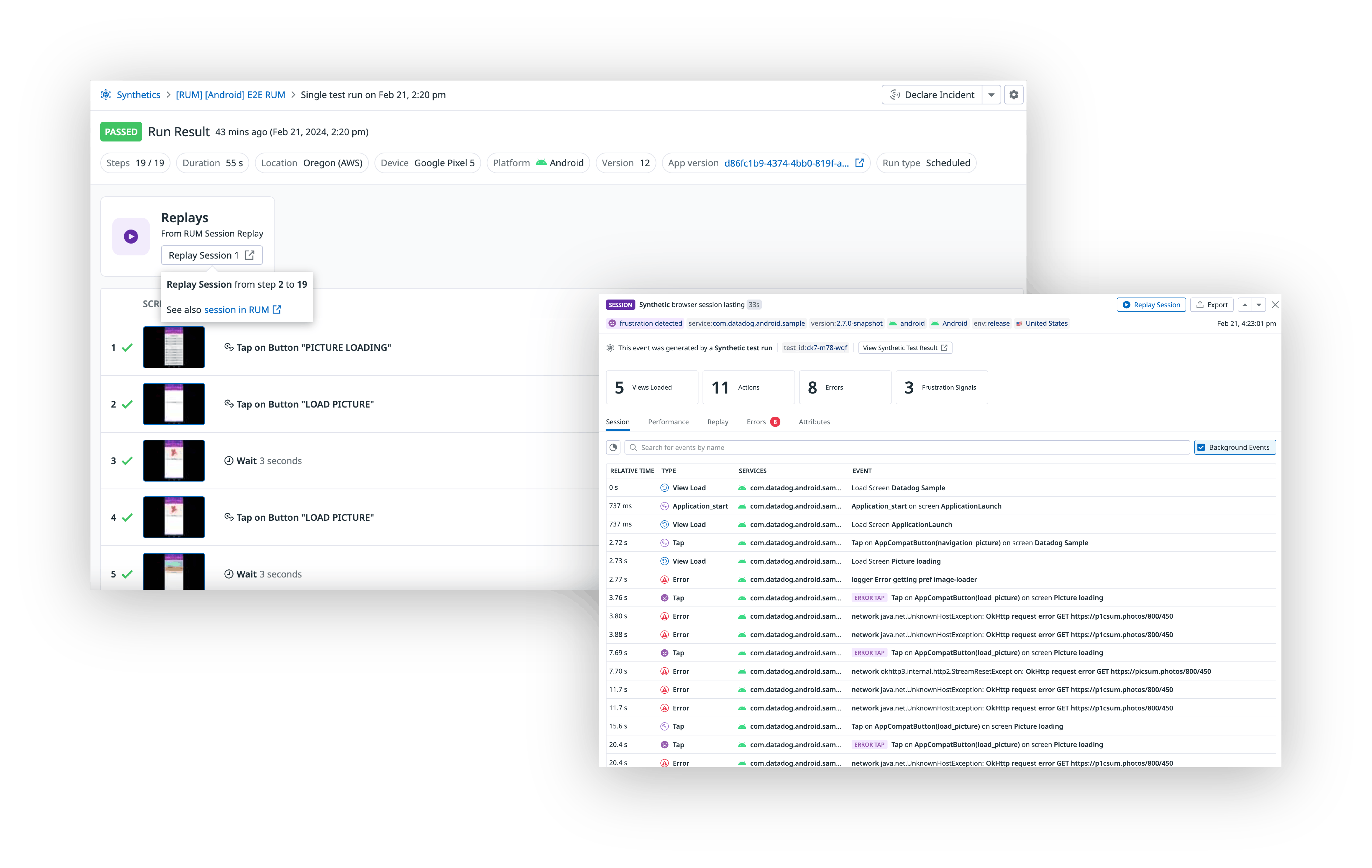The image size is (1372, 868).
Task: Open the step 3 screenshot thumbnail
Action: point(174,460)
